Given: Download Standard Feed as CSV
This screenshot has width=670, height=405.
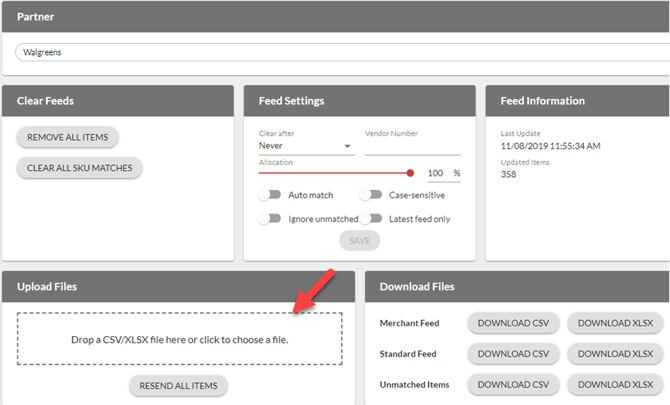Looking at the screenshot, I should pyautogui.click(x=513, y=354).
